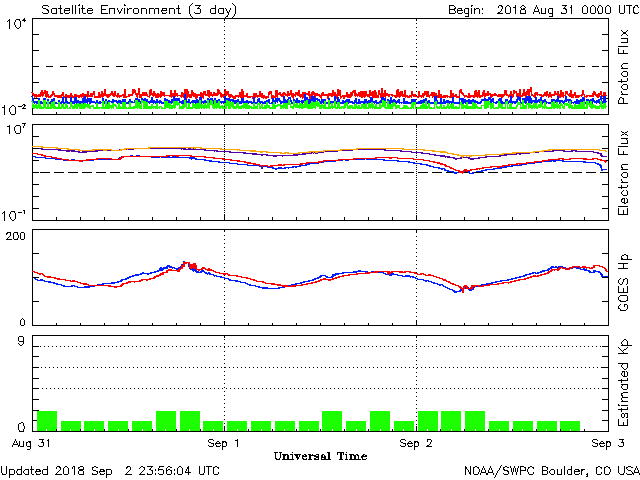Click the 'Sep 3' date label
640x480 pixels.
click(608, 443)
